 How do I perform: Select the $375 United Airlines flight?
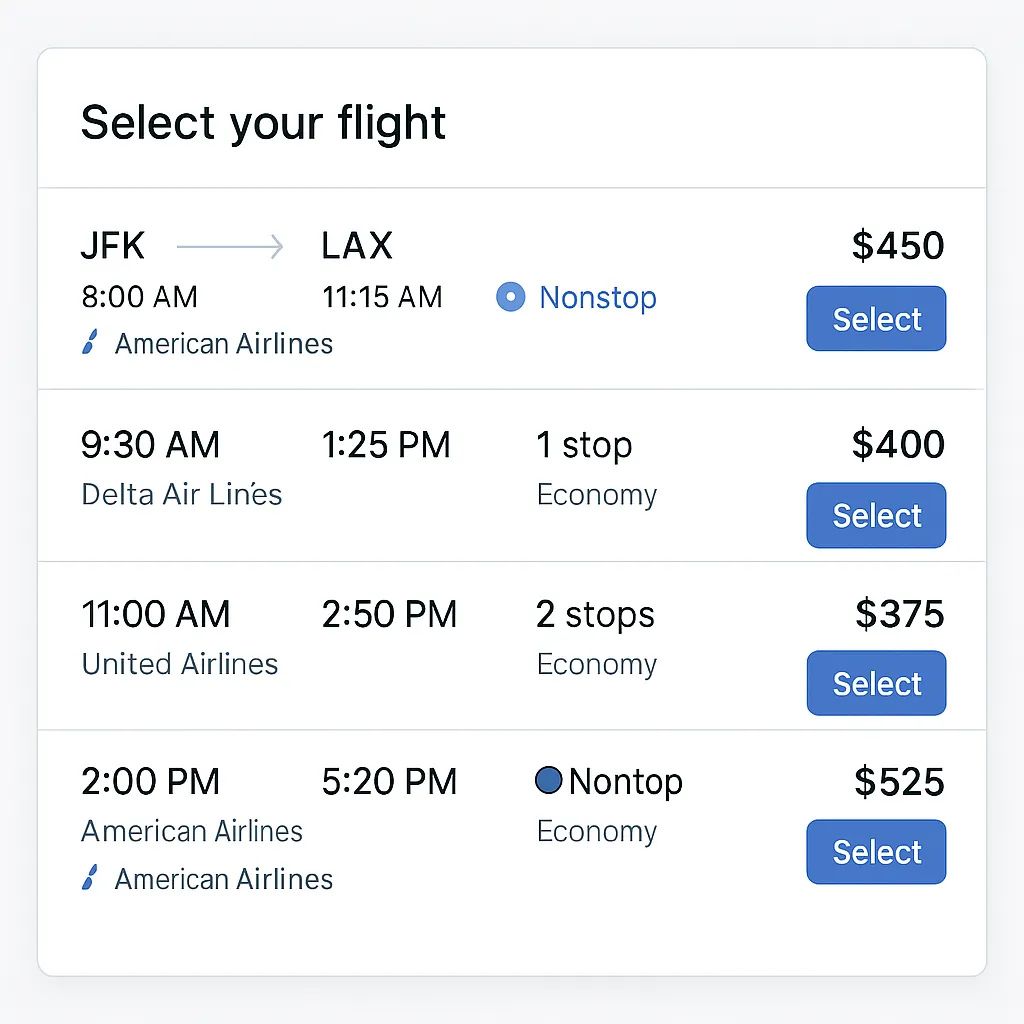click(876, 683)
